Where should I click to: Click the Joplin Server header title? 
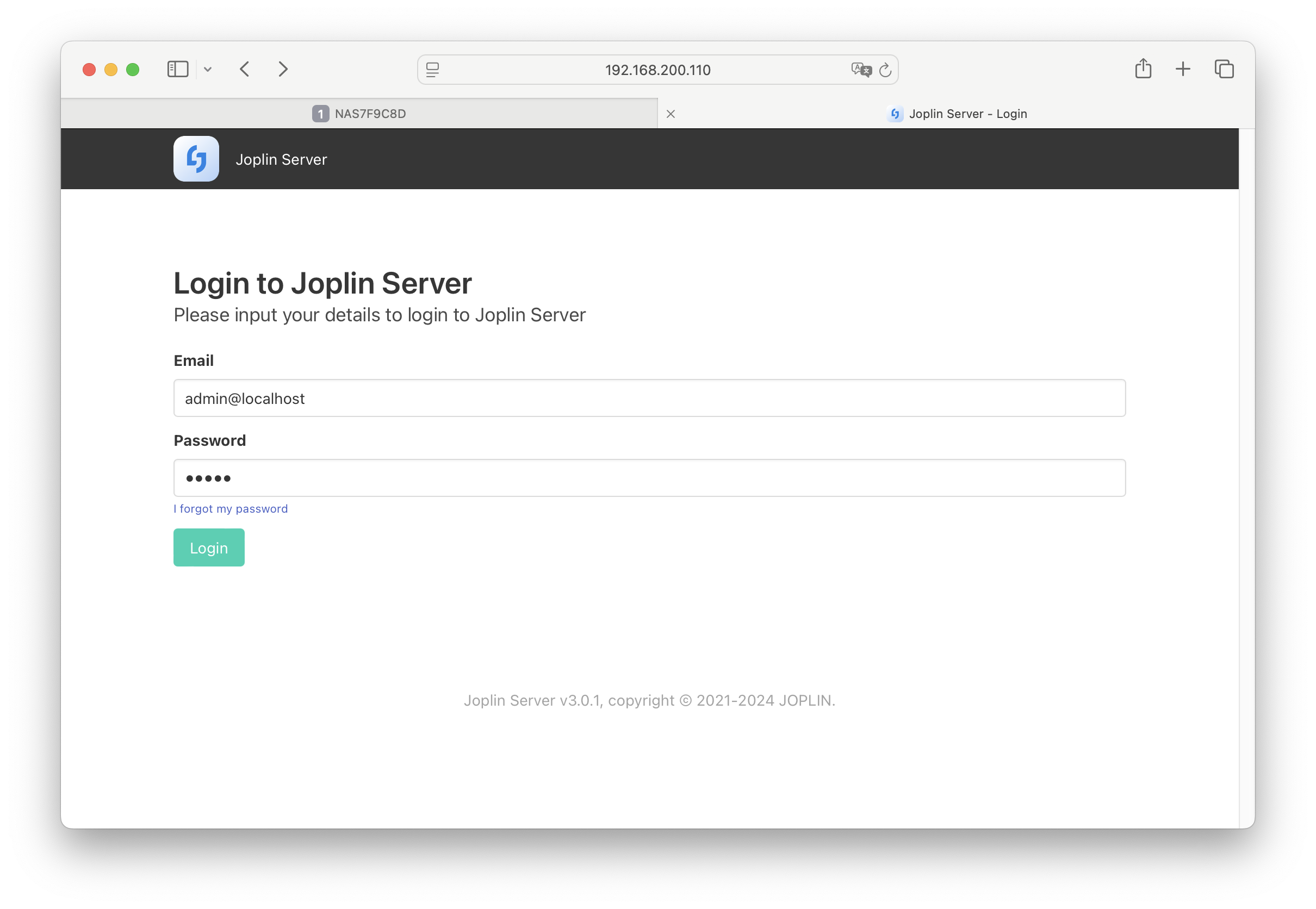[282, 159]
